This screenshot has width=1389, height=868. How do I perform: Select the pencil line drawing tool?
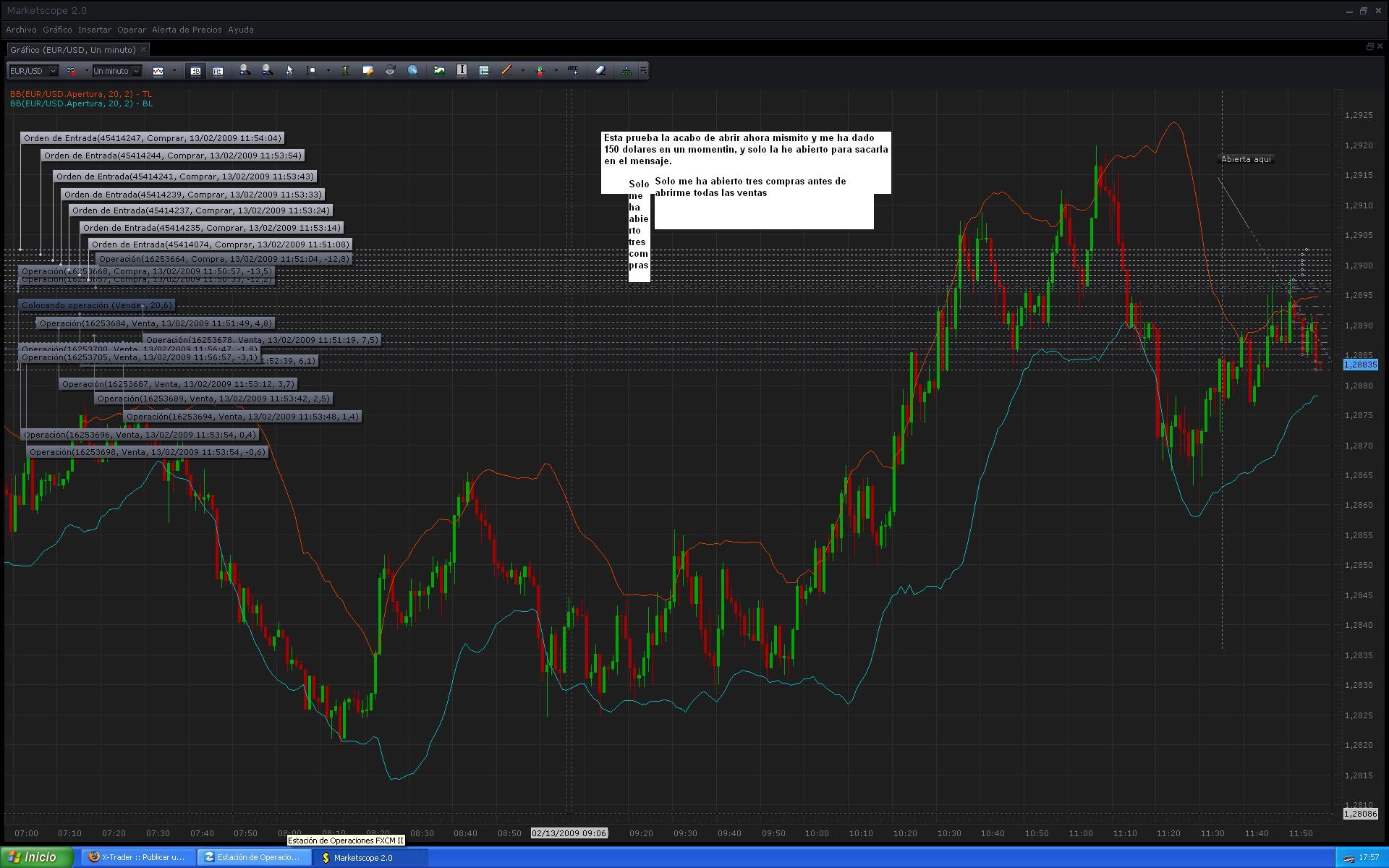[506, 71]
